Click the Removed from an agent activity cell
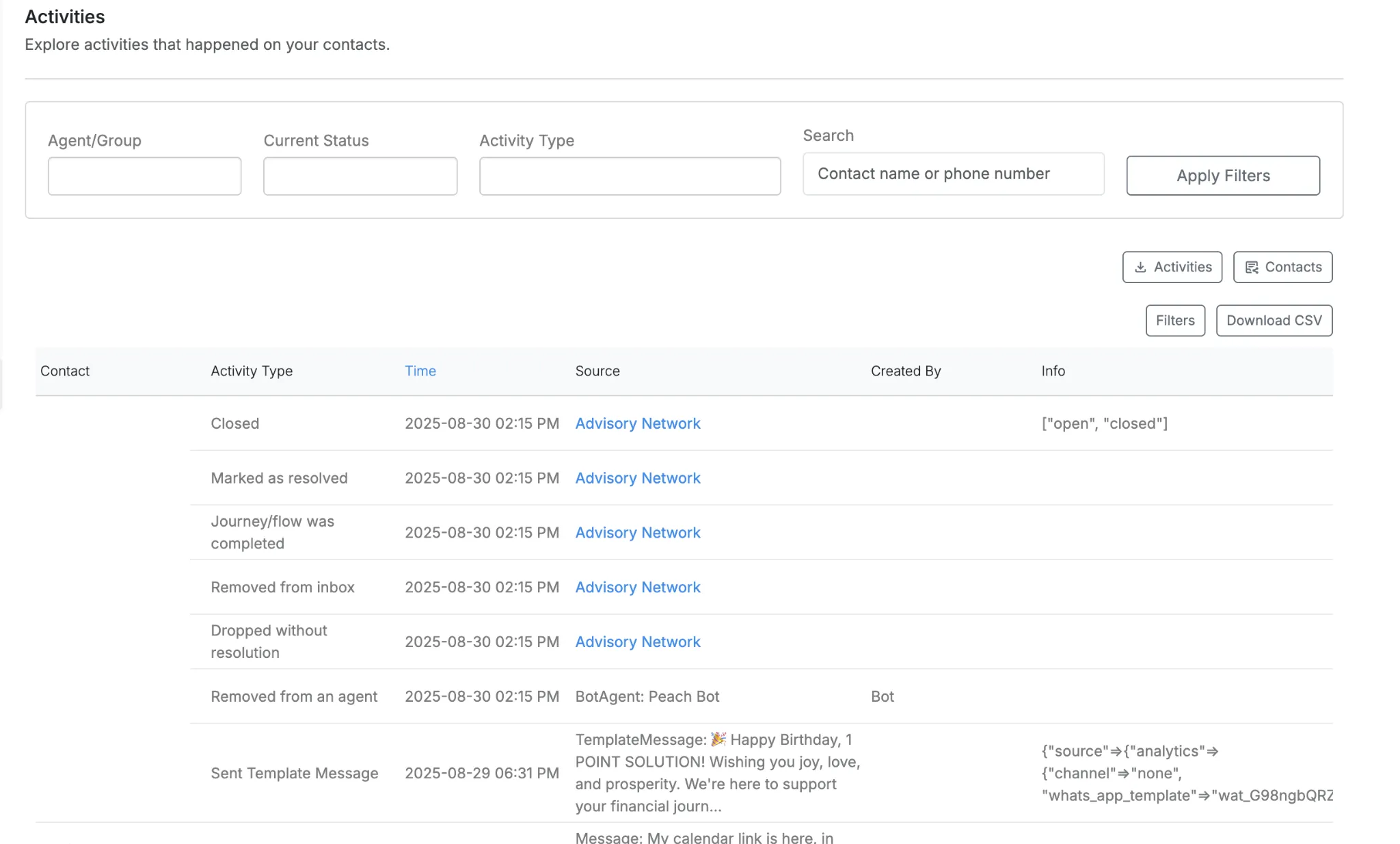Viewport: 1400px width, 844px height. [x=293, y=696]
